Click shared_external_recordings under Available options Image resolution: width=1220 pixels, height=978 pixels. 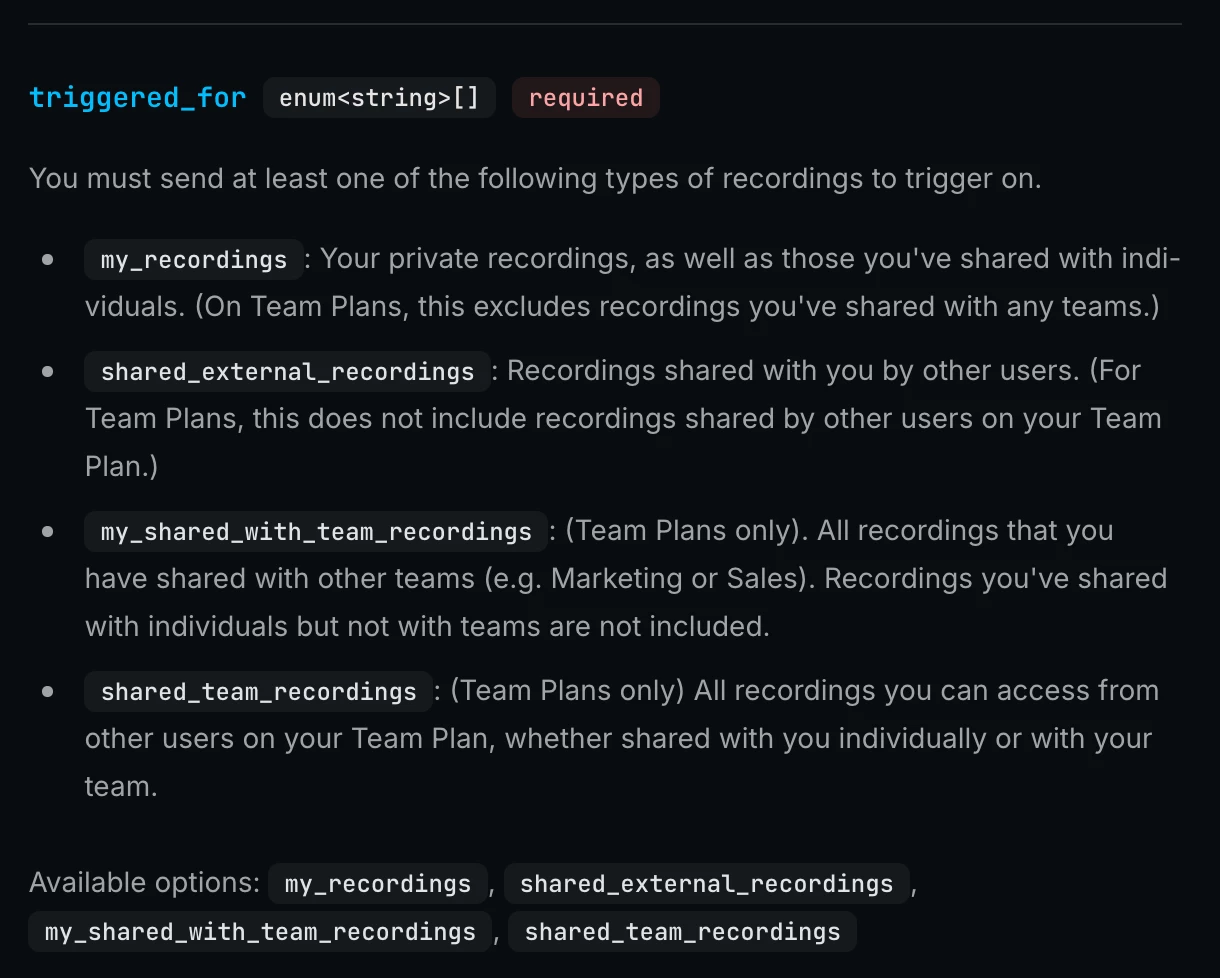click(x=706, y=884)
